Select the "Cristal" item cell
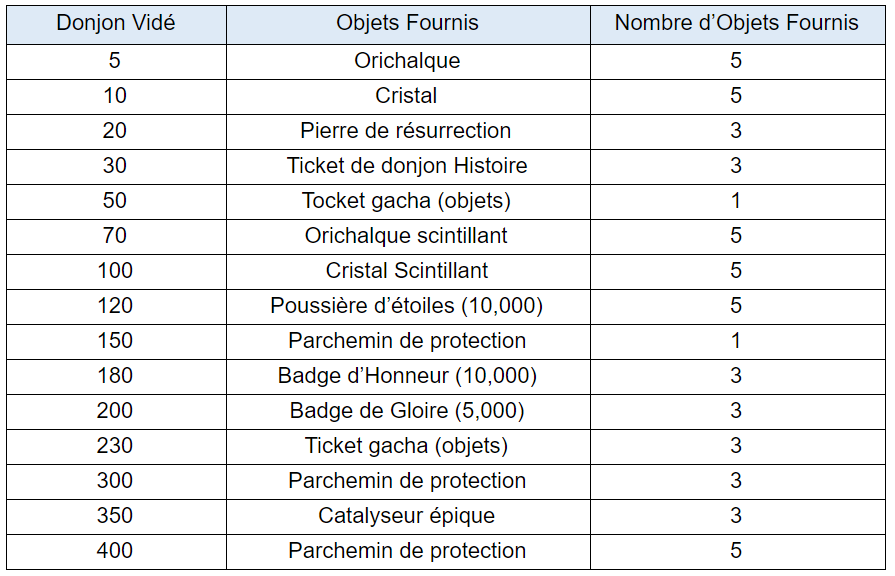The height and width of the screenshot is (576, 895). coord(407,96)
